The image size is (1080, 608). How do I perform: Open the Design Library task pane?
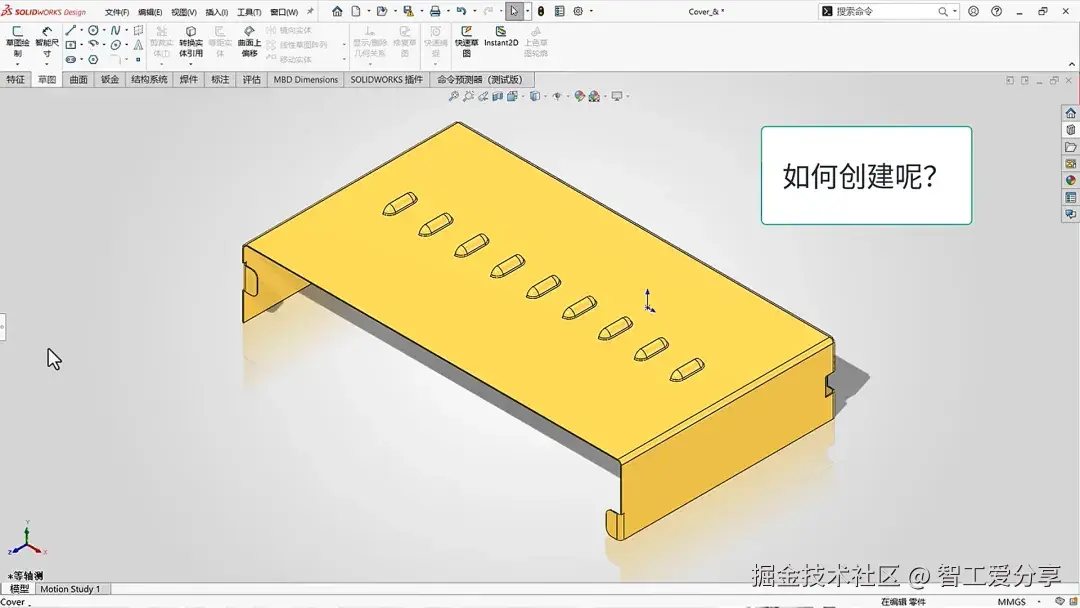(1070, 130)
